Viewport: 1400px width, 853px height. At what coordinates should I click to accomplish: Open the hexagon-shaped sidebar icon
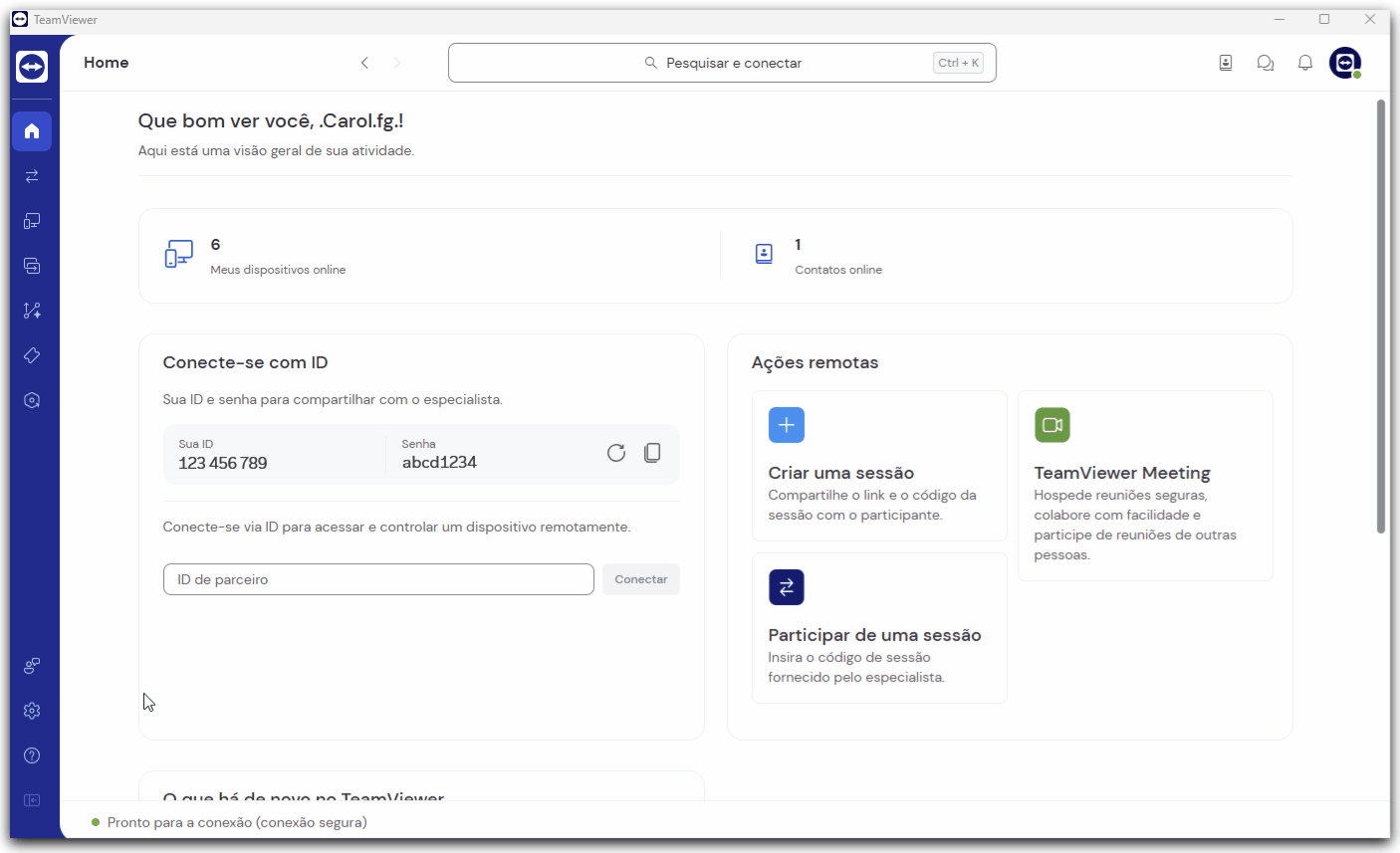pyautogui.click(x=32, y=400)
